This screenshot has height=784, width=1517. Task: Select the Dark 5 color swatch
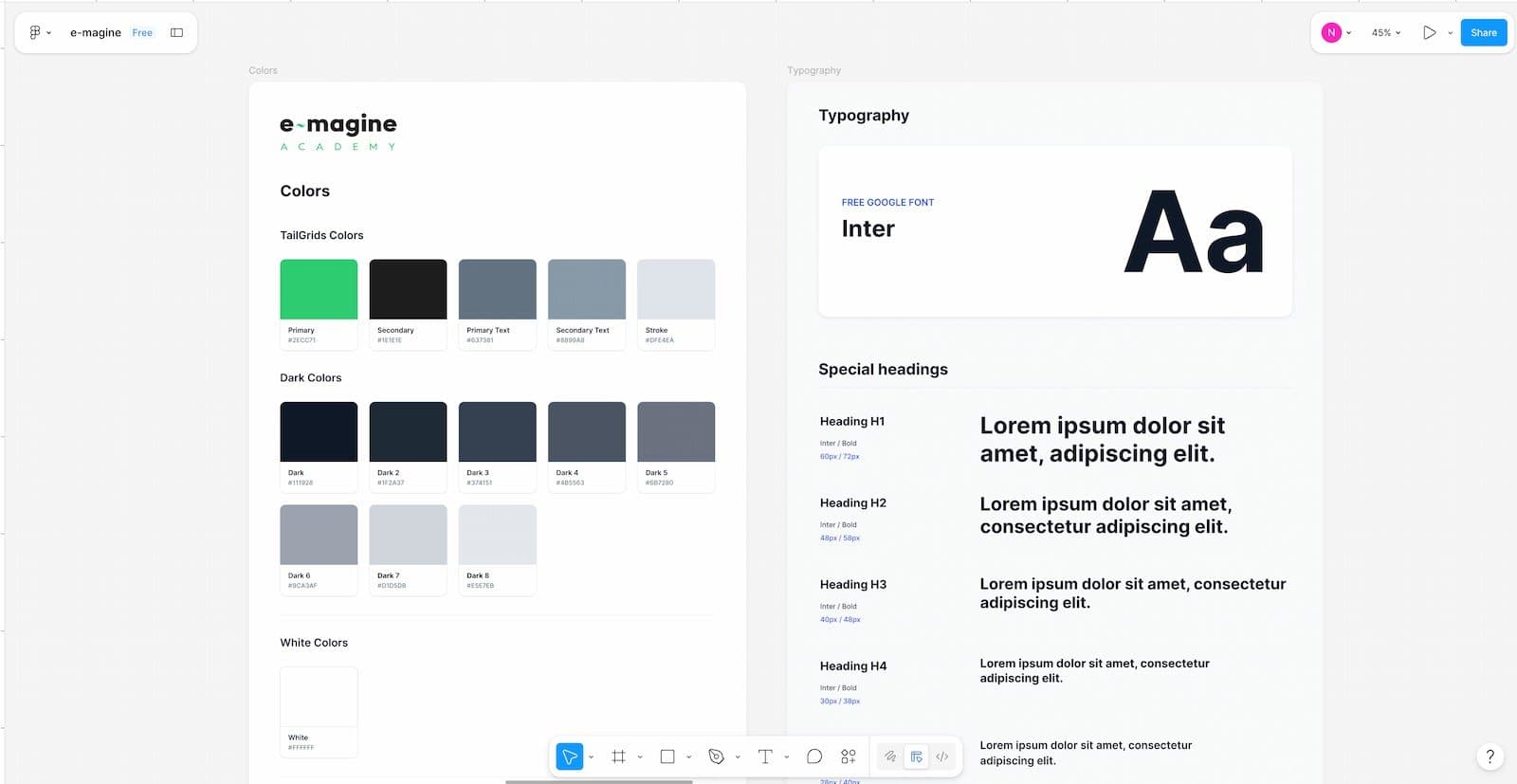(x=676, y=431)
